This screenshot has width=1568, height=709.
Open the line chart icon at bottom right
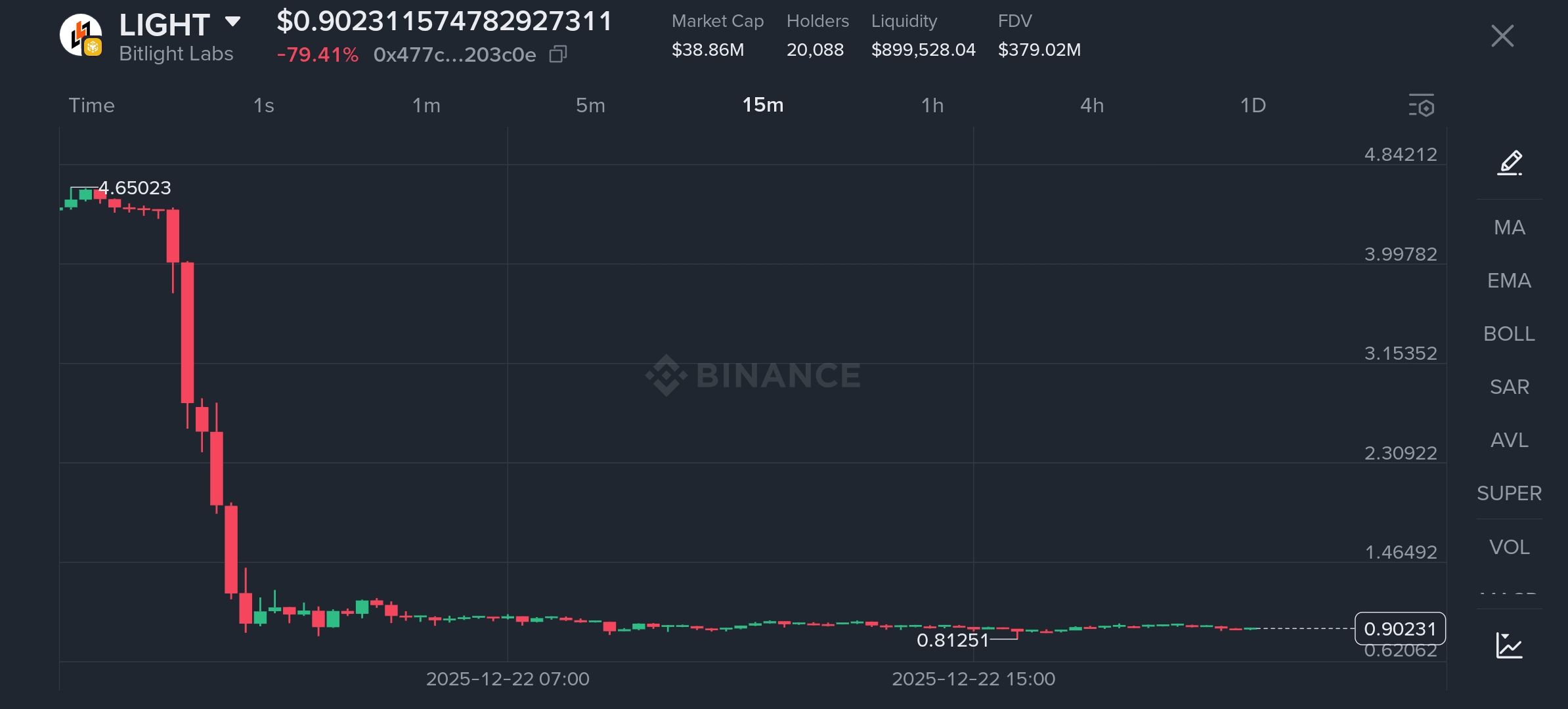pyautogui.click(x=1510, y=645)
